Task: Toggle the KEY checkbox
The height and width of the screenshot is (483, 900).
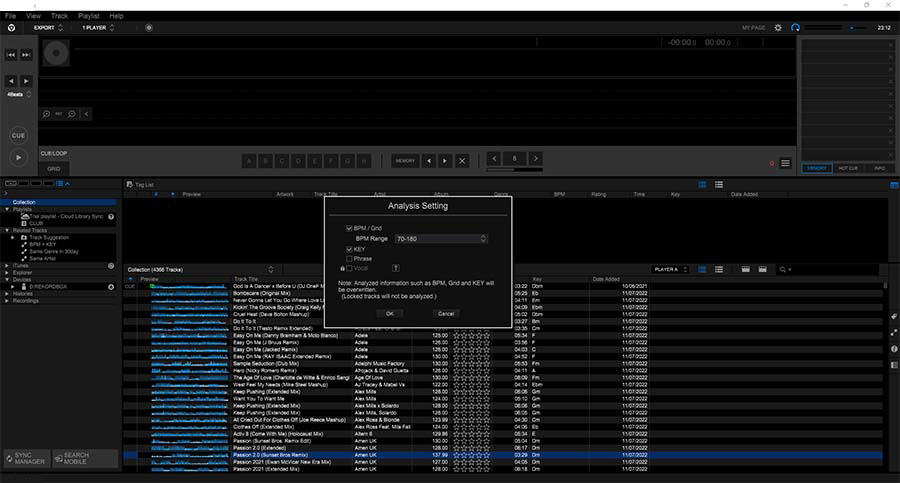Action: pyautogui.click(x=349, y=249)
